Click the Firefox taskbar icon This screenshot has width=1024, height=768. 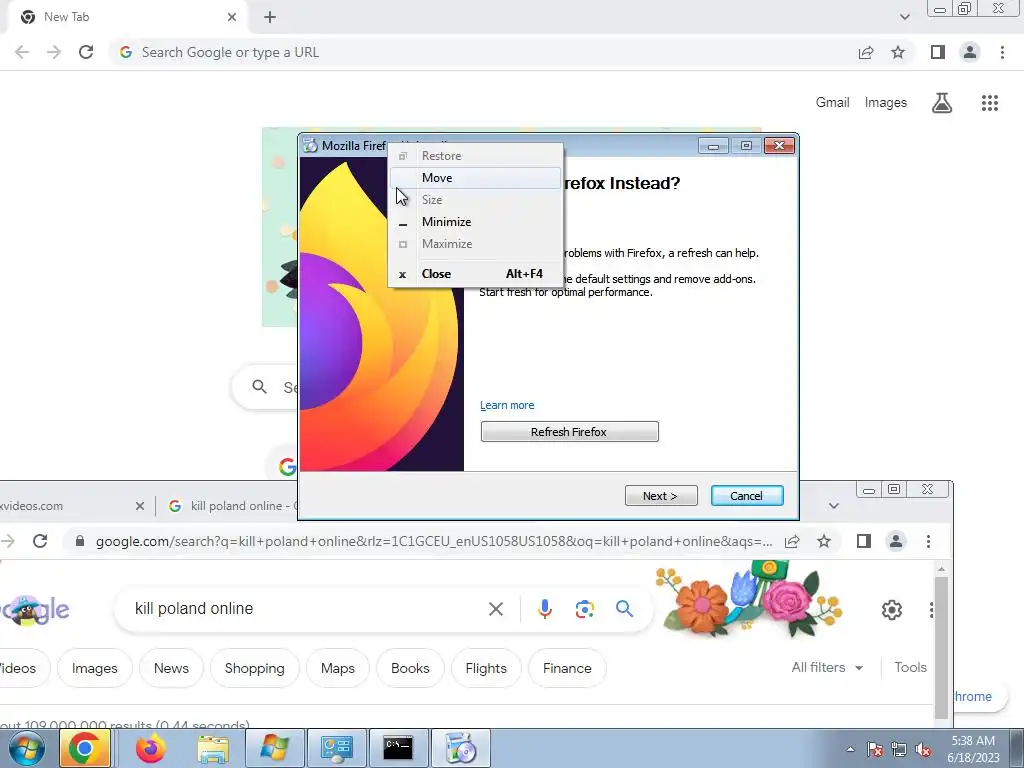click(x=151, y=748)
